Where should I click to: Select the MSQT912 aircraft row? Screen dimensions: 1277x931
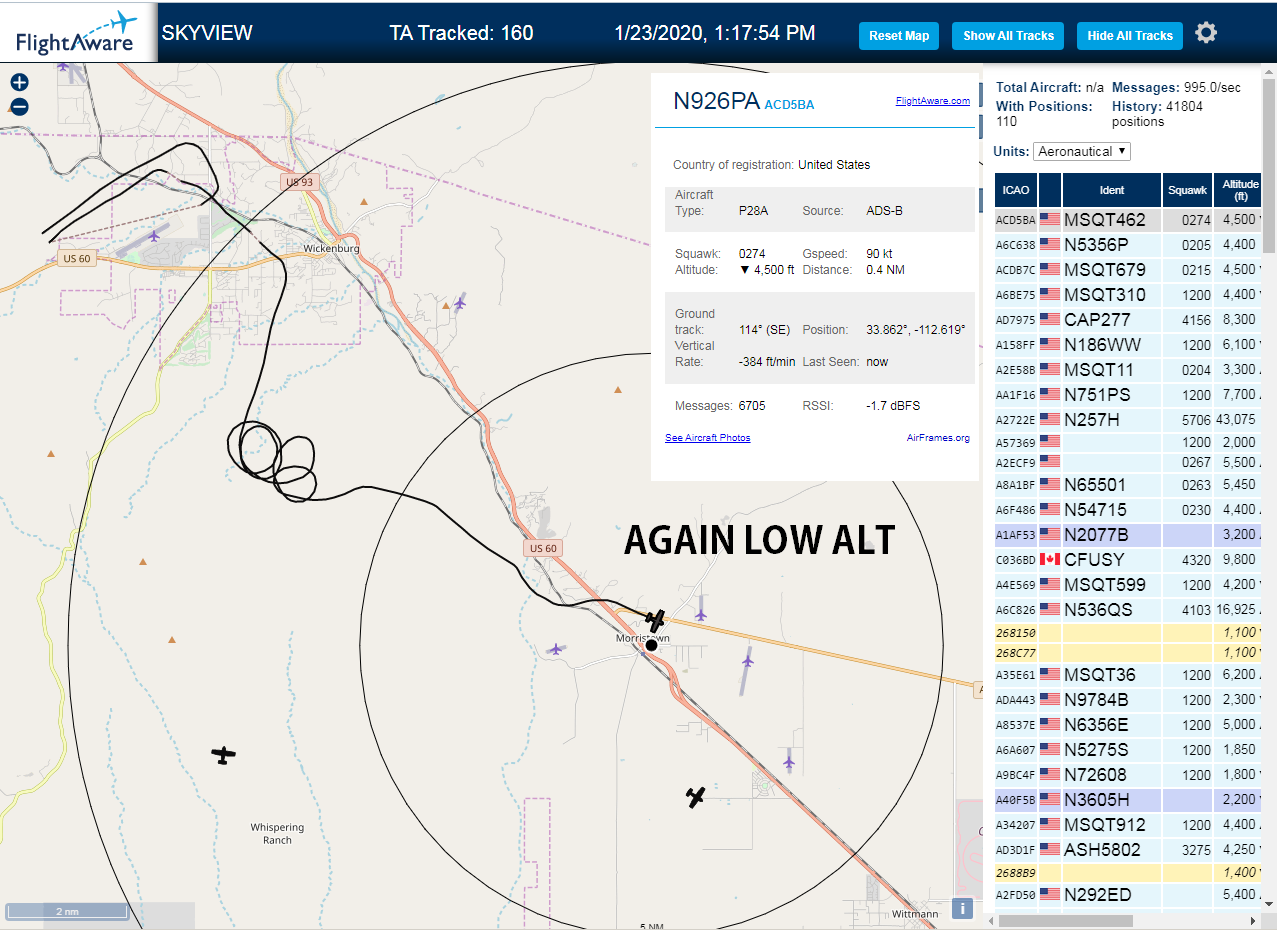coord(1128,825)
